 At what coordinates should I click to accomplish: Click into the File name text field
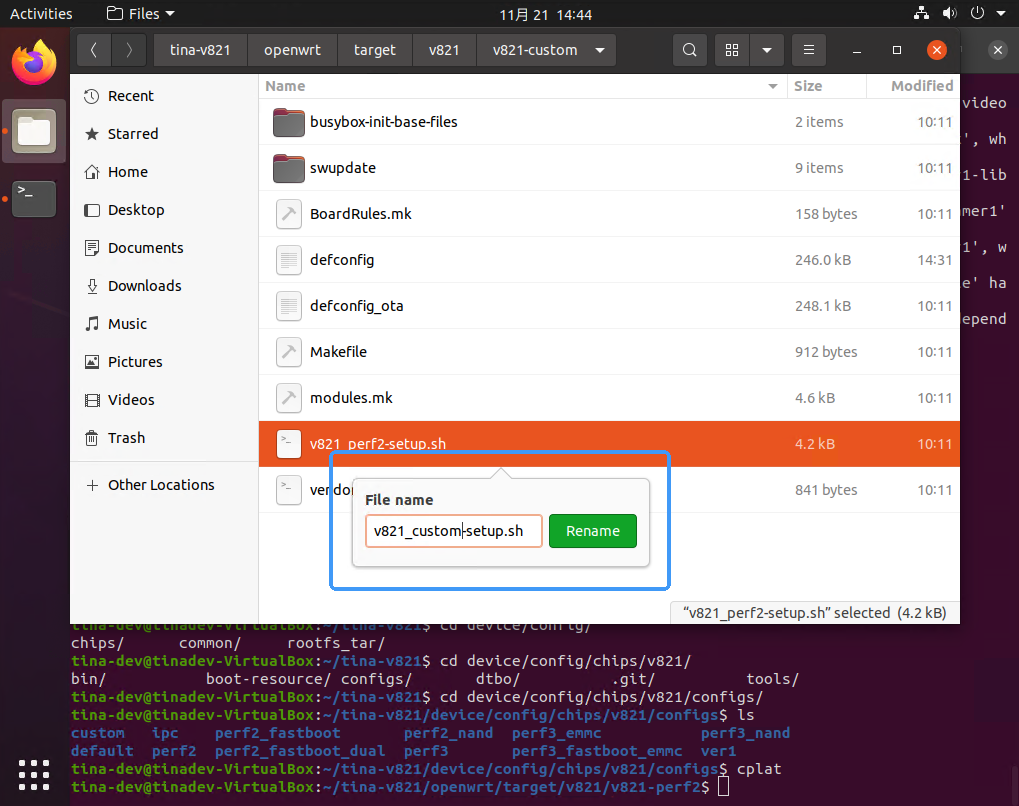(x=453, y=531)
